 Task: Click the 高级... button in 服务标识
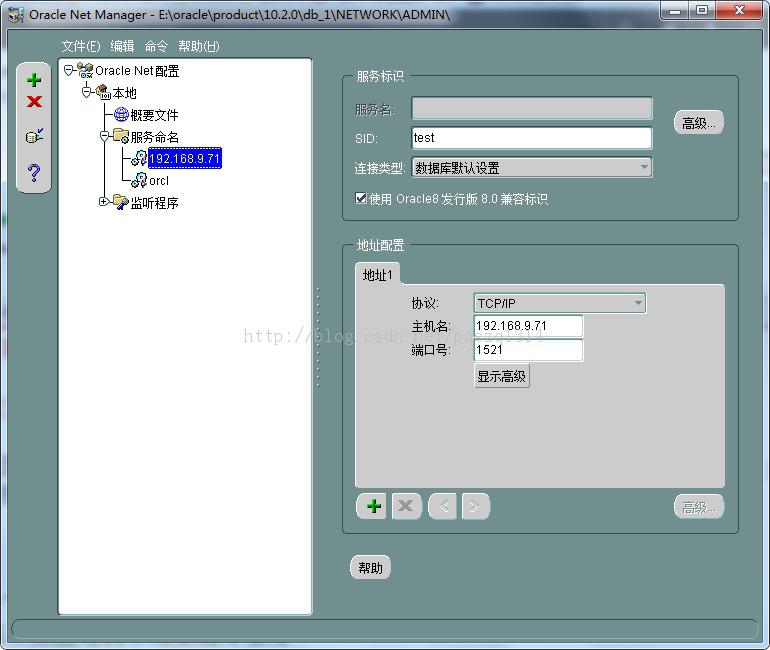[699, 123]
